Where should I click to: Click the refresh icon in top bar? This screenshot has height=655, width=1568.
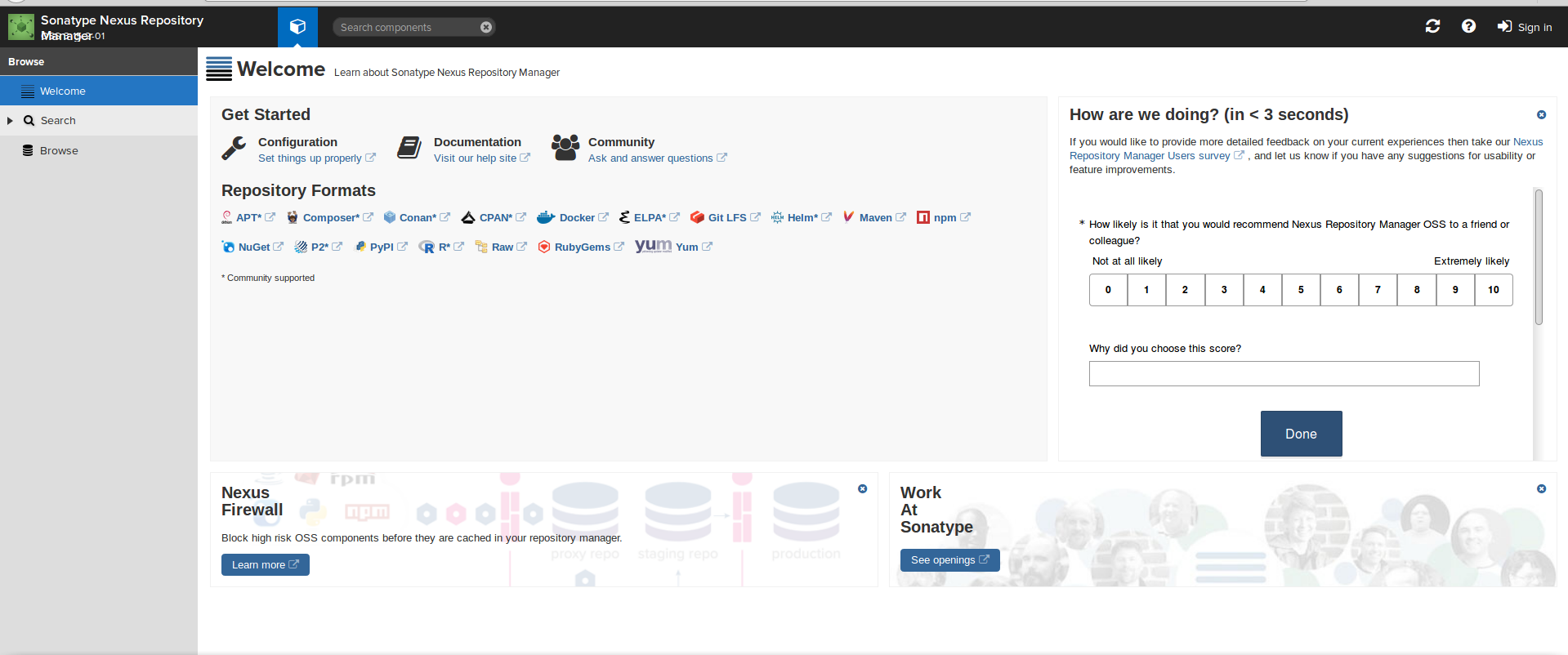click(1432, 27)
